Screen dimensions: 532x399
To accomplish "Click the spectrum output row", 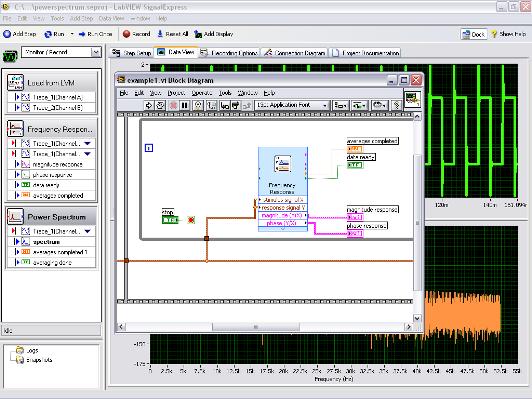I will tap(52, 242).
